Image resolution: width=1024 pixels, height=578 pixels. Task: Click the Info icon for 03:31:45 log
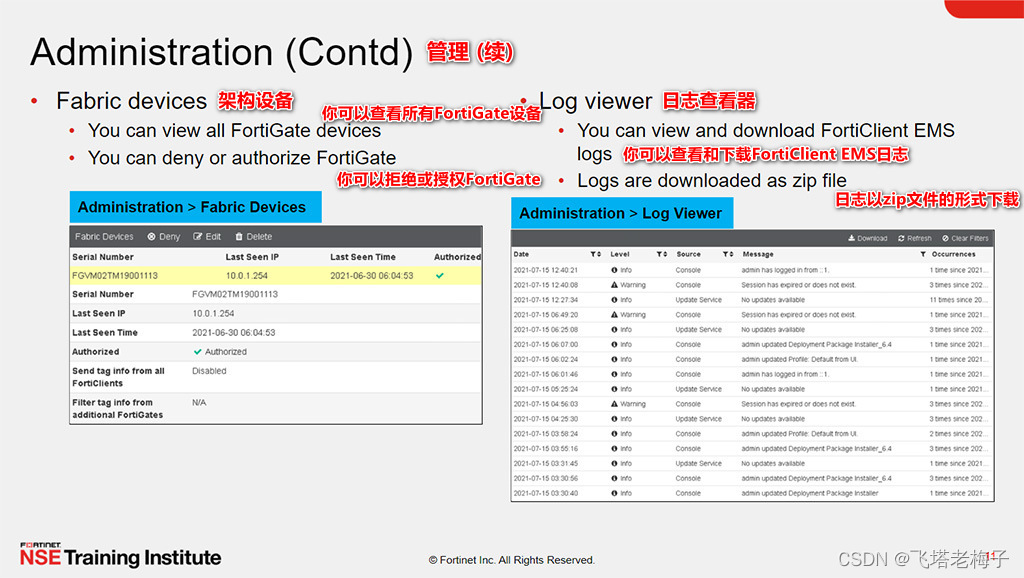(615, 464)
